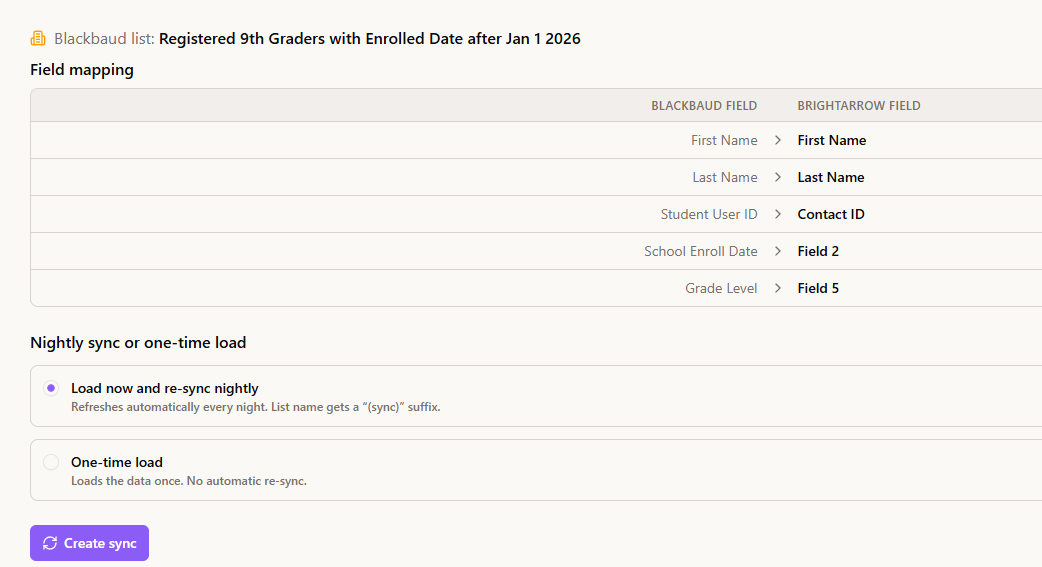
Task: Select the Load now and re-sync nightly radio
Action: (x=51, y=388)
